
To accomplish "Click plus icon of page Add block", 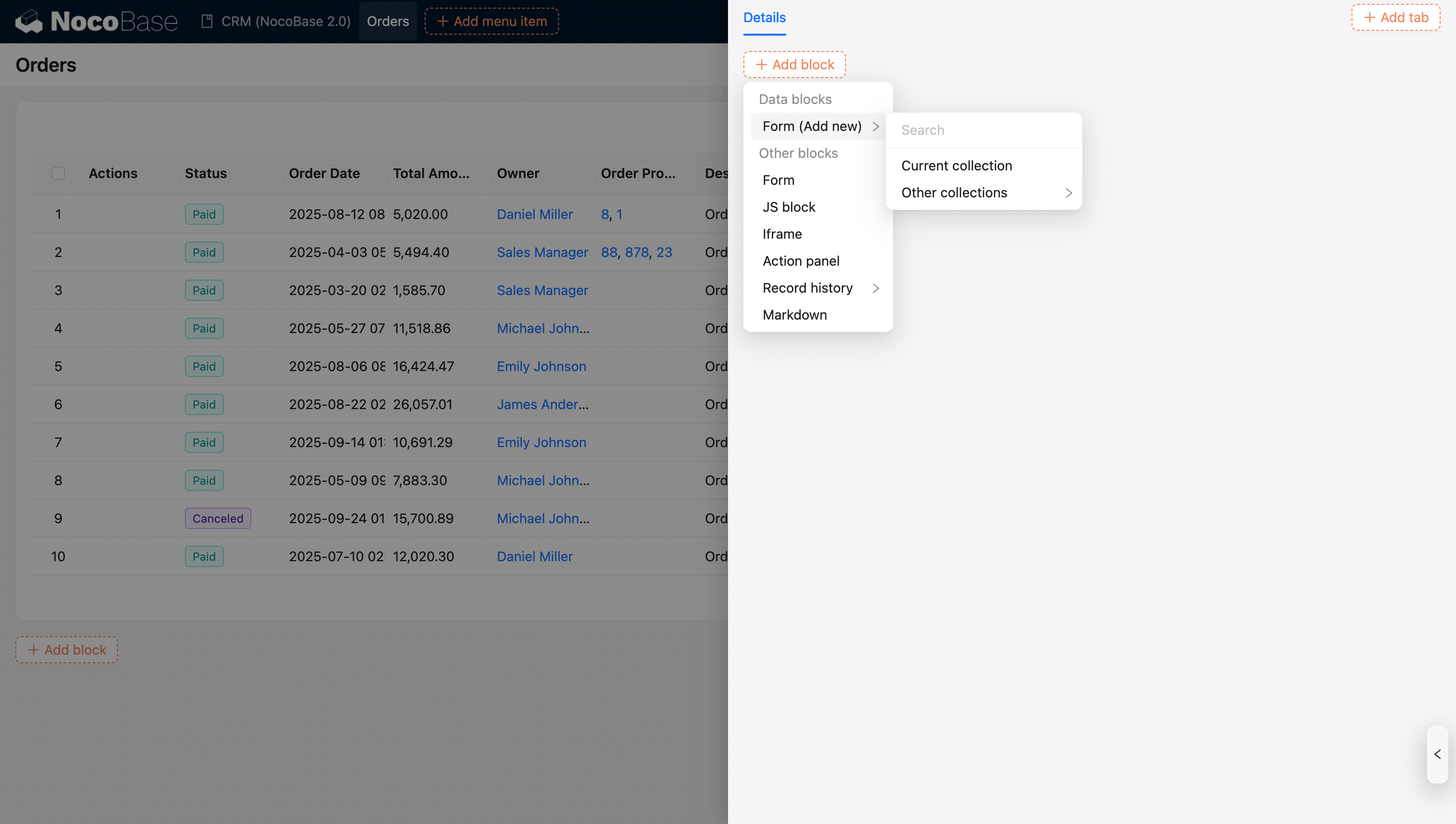I will click(34, 650).
